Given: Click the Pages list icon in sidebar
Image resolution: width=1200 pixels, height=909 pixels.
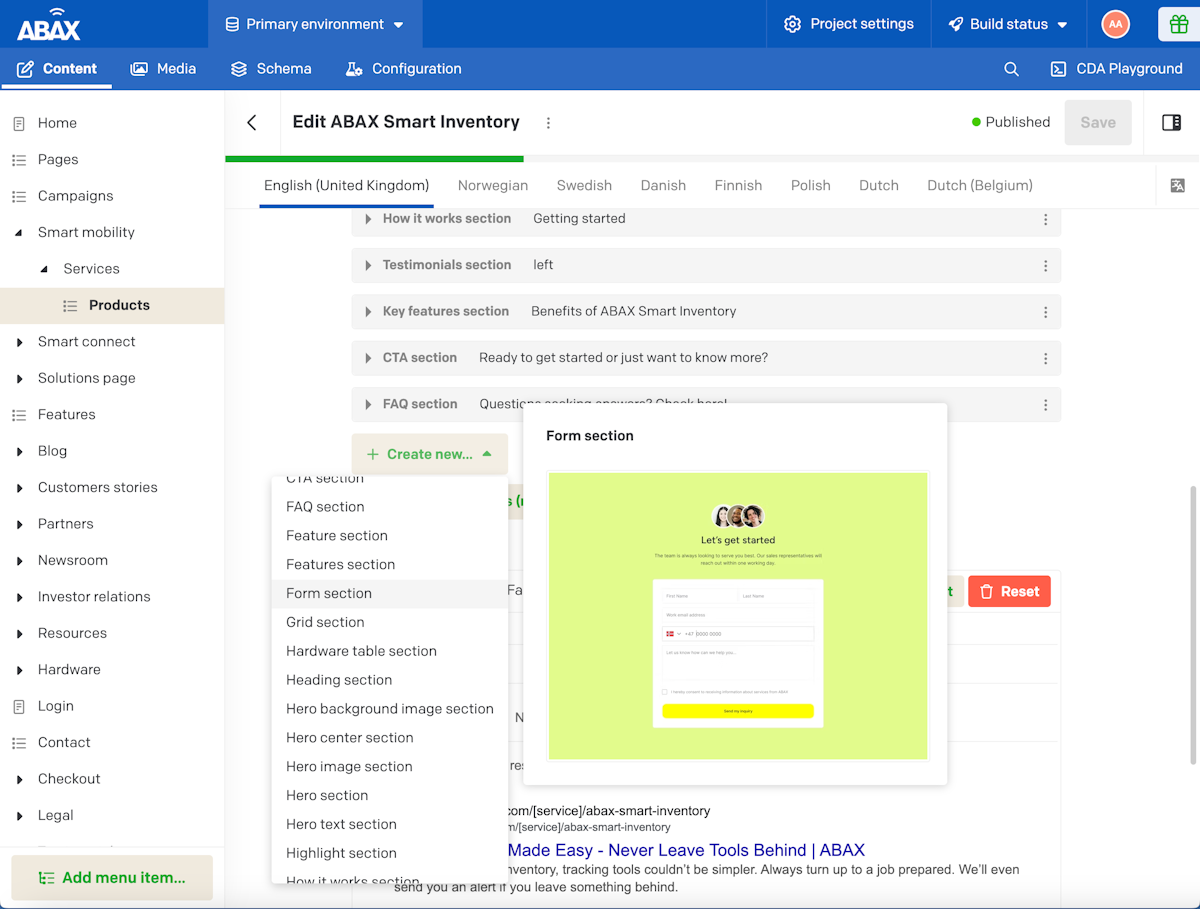Looking at the screenshot, I should (18, 160).
